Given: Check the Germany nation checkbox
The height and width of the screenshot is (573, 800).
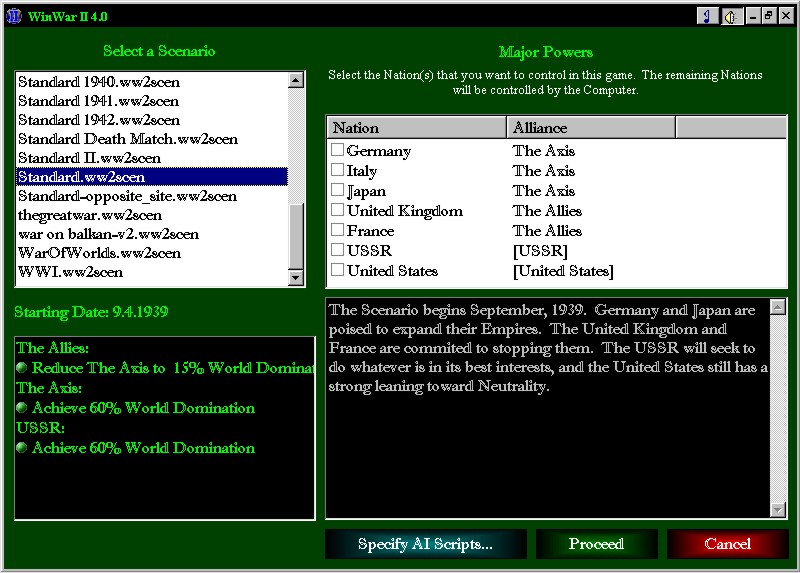Looking at the screenshot, I should click(x=337, y=150).
